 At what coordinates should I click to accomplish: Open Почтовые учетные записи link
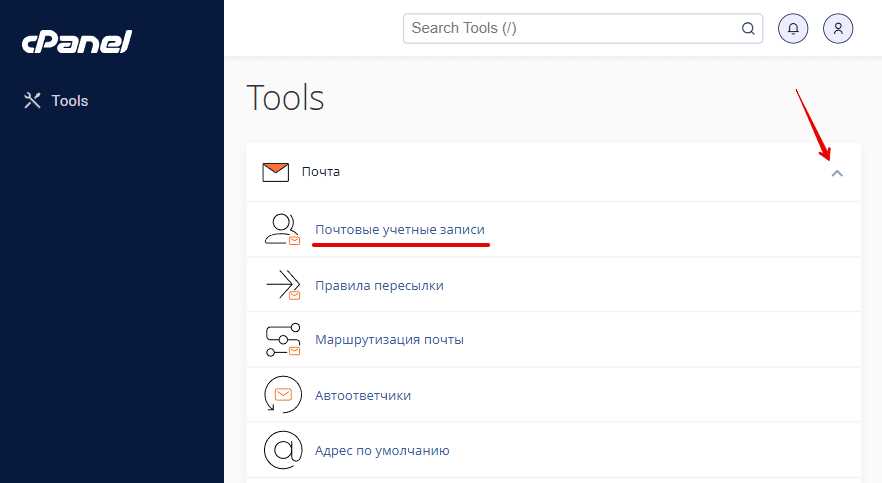399,229
